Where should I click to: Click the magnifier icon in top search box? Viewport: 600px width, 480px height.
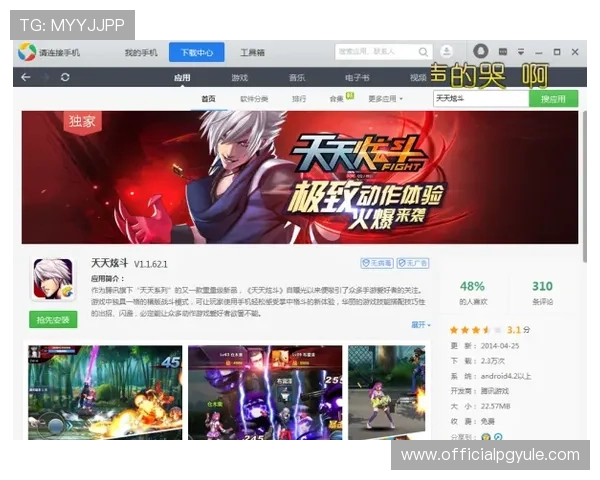click(x=423, y=52)
